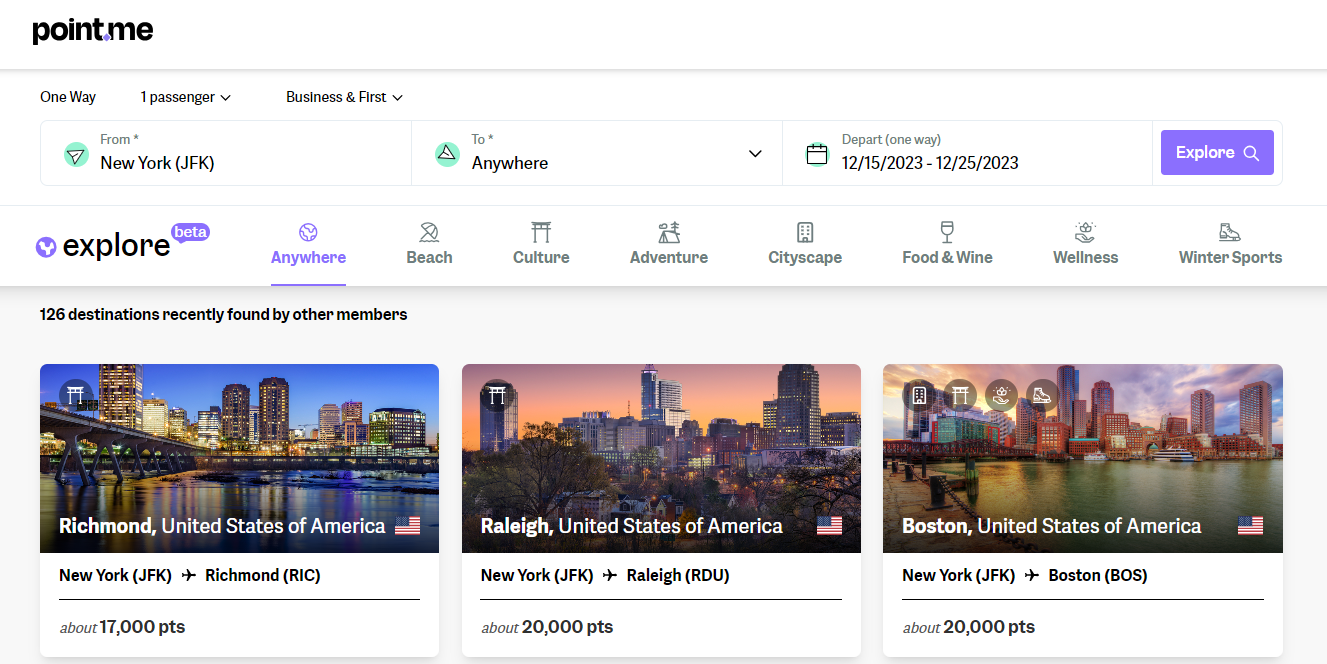The width and height of the screenshot is (1327, 664).
Task: Click the skate badge on the Boston card
Action: coord(1041,395)
